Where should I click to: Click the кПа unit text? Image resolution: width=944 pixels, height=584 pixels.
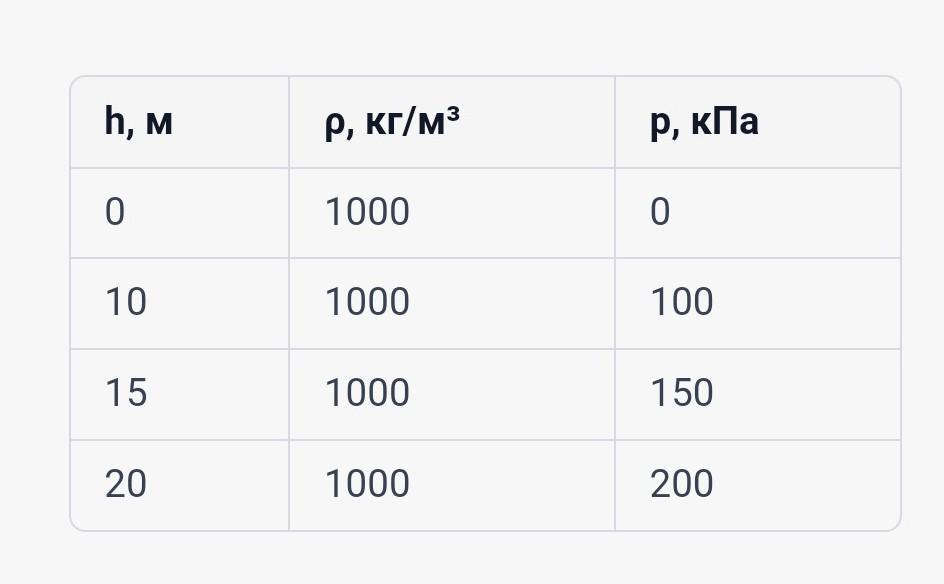pyautogui.click(x=725, y=122)
